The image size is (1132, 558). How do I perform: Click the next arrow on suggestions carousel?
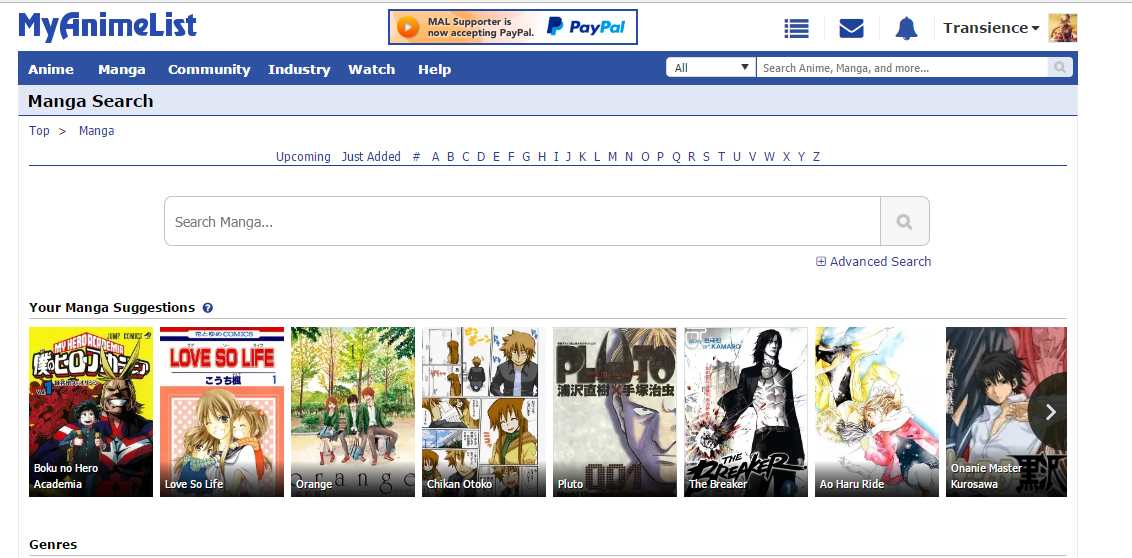[1050, 411]
